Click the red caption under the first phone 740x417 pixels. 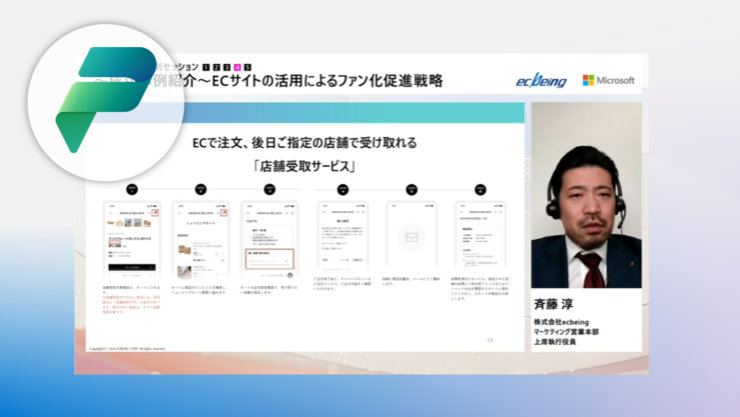(131, 304)
